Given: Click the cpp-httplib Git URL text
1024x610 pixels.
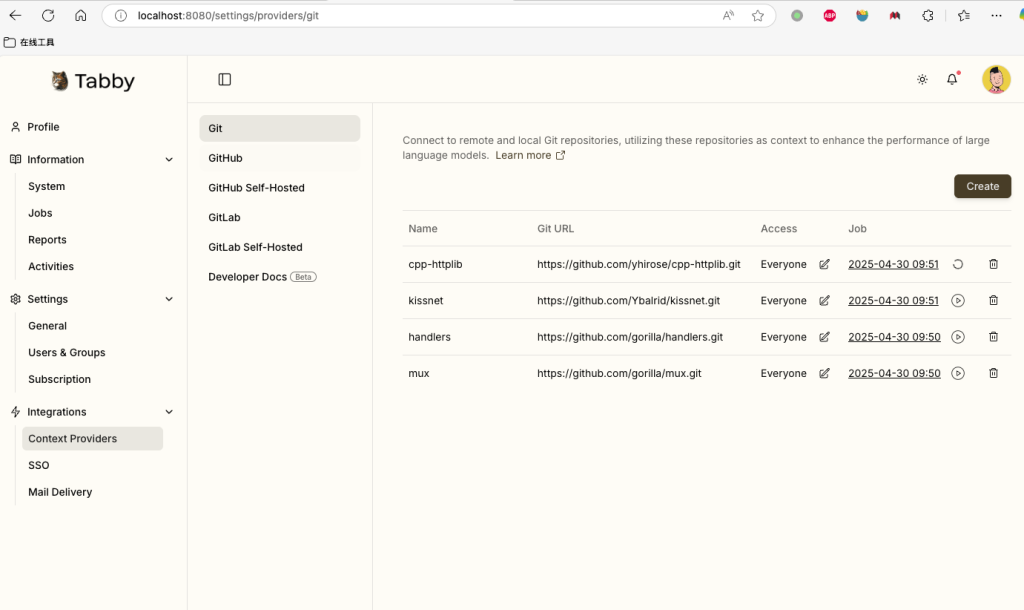Looking at the screenshot, I should (639, 265).
